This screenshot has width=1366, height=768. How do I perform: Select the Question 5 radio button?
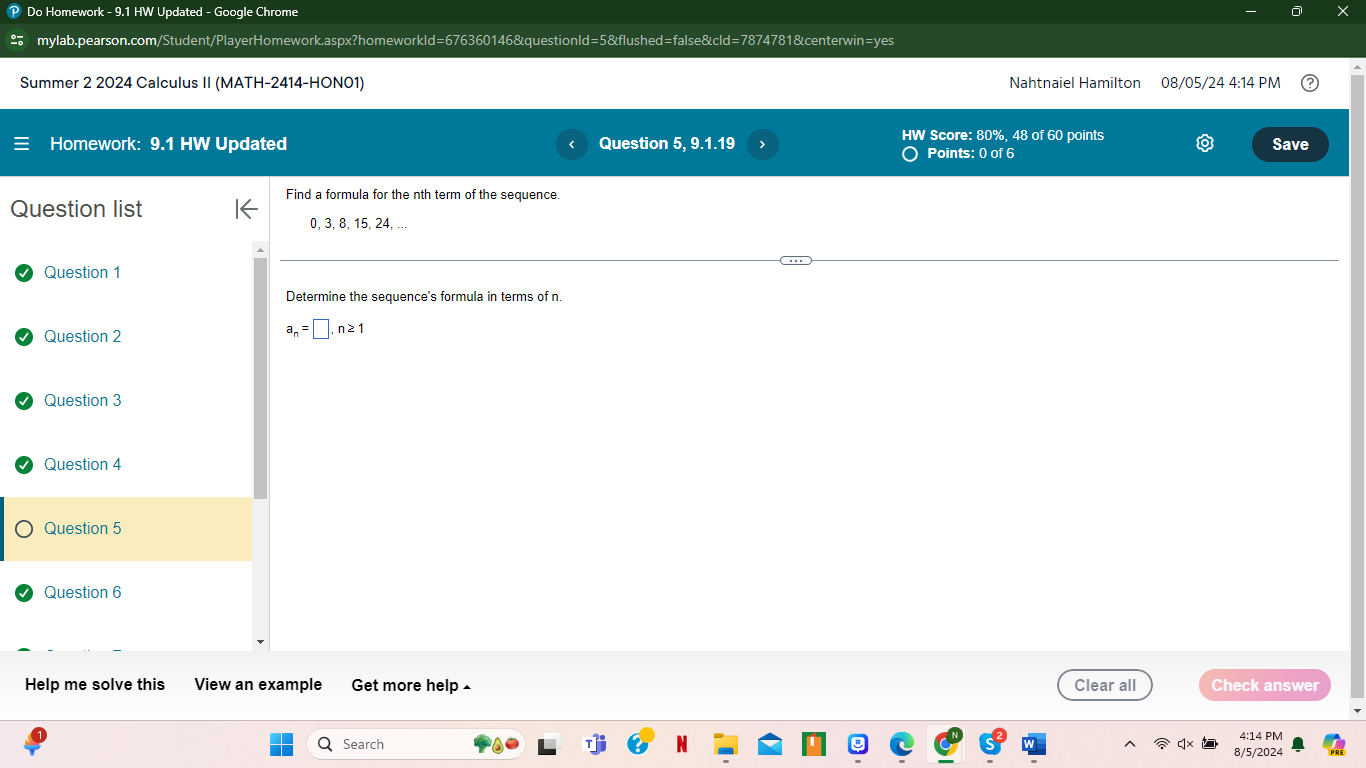(24, 528)
